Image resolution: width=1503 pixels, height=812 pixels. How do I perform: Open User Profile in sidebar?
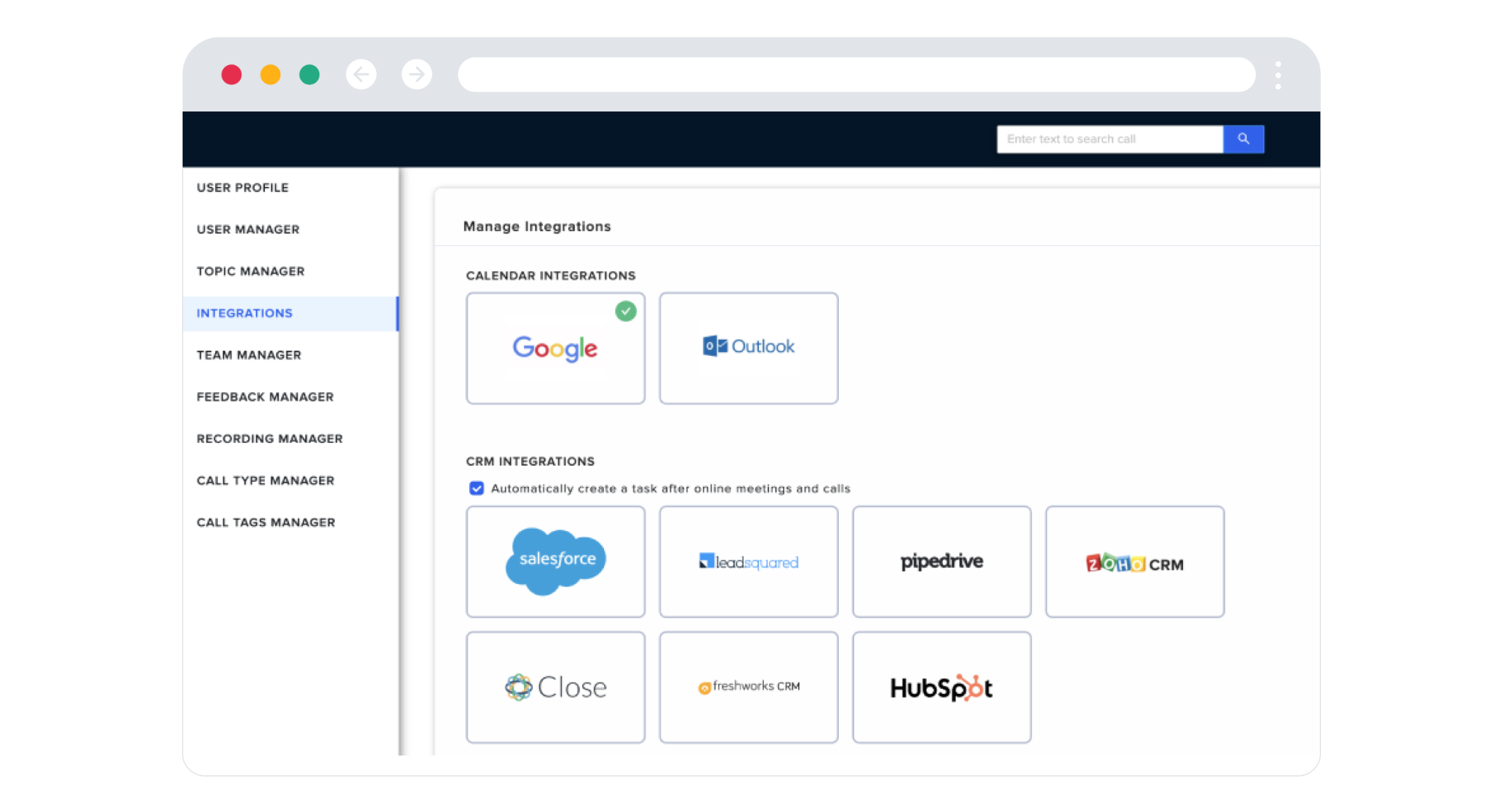(243, 188)
